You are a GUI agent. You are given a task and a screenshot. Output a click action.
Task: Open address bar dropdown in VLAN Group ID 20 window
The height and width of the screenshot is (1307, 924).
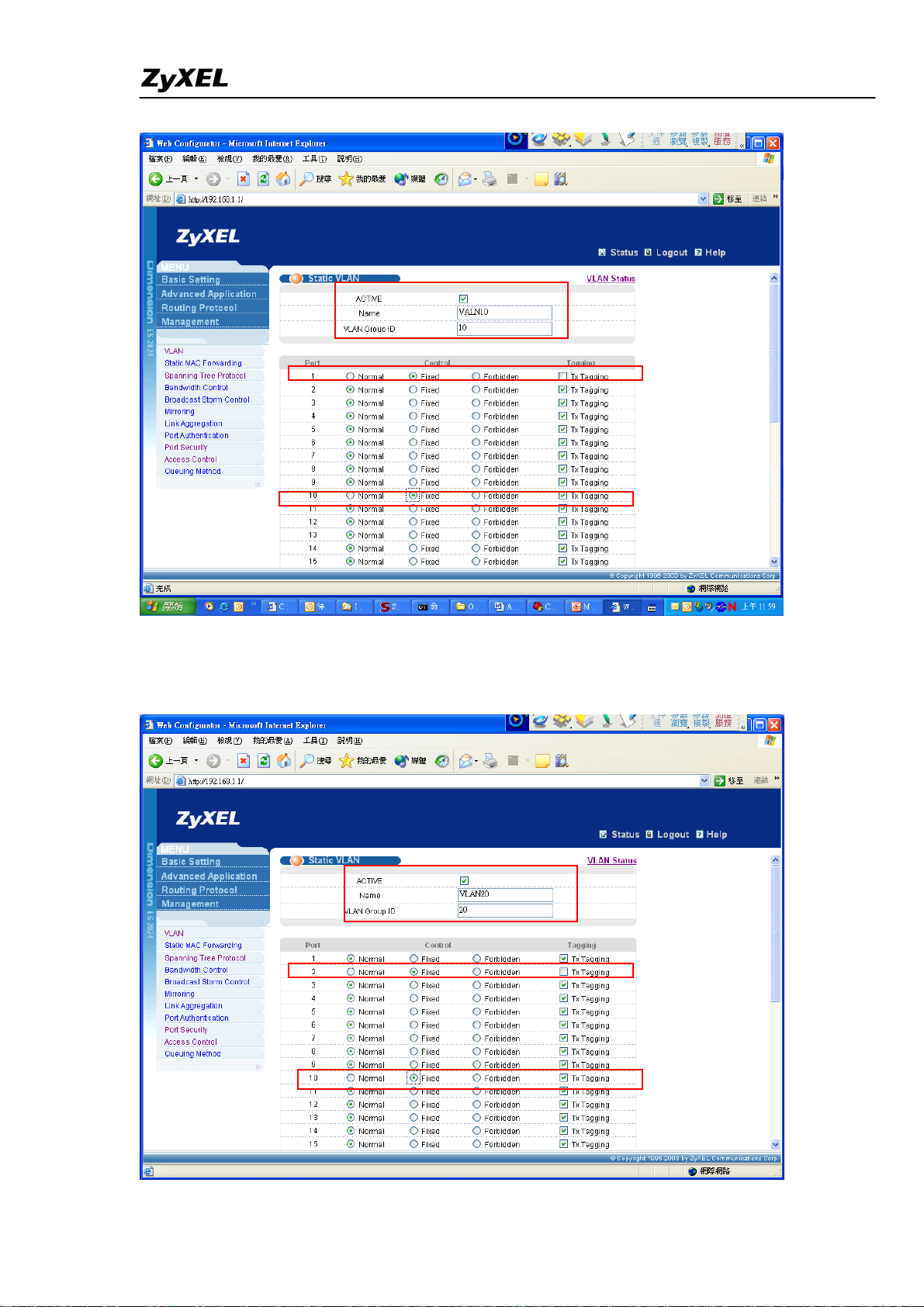coord(704,781)
